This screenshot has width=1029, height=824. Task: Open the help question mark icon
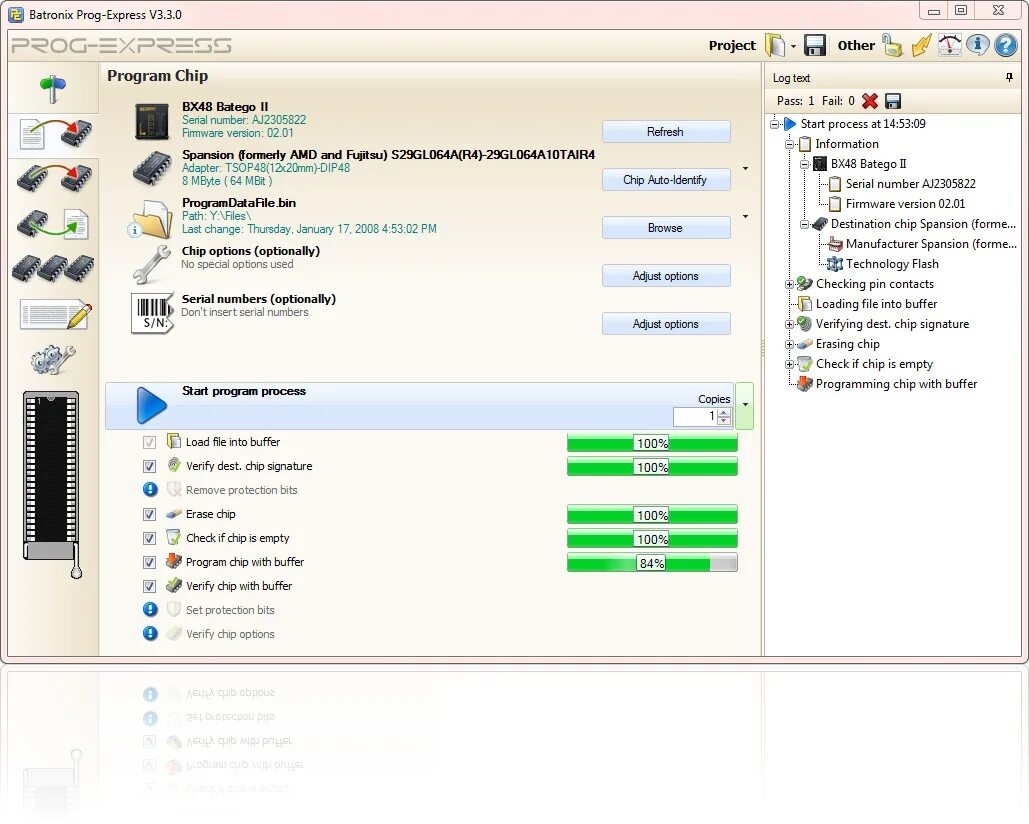pos(1005,45)
